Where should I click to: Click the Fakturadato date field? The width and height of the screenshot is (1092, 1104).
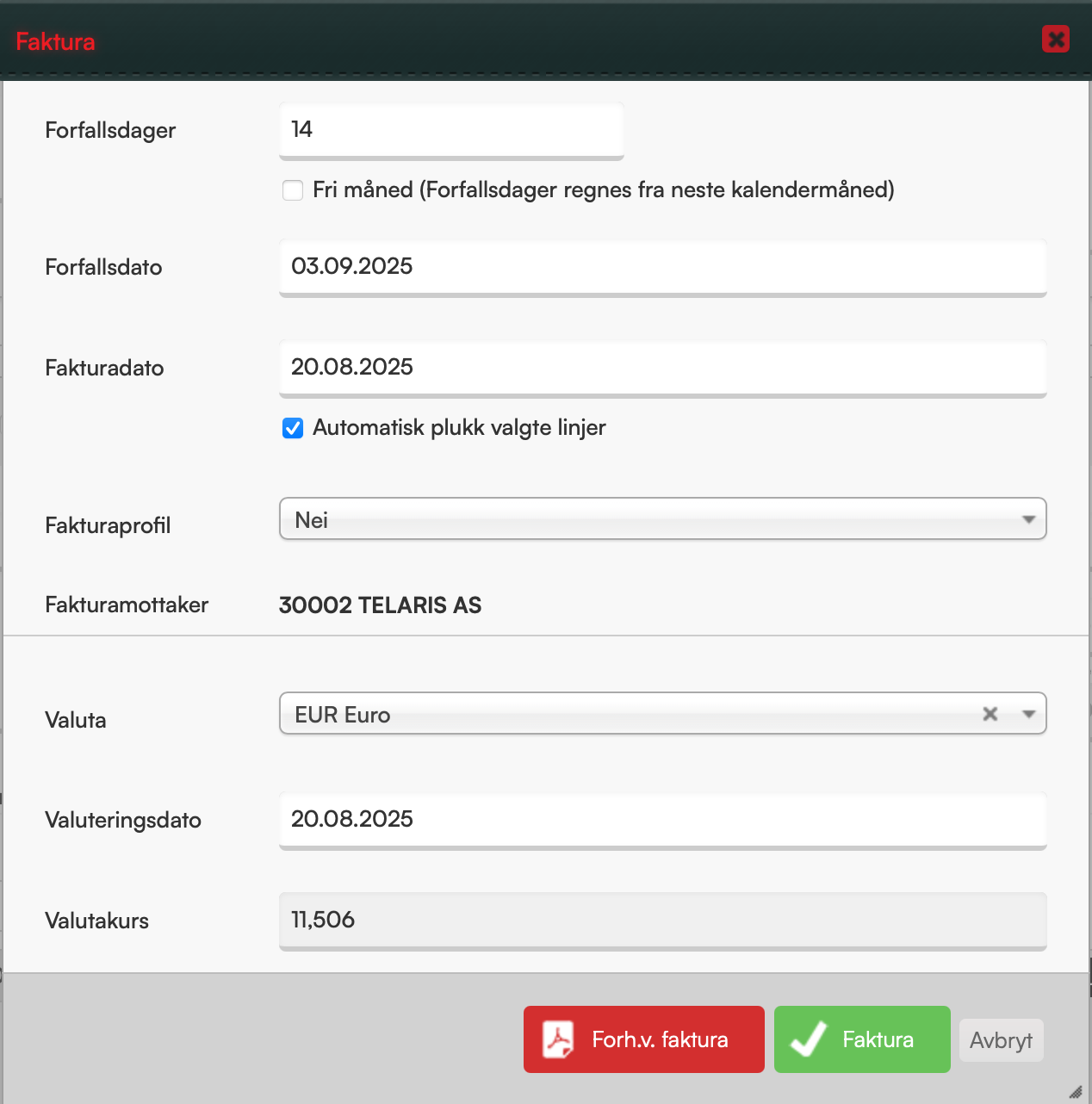coord(662,369)
